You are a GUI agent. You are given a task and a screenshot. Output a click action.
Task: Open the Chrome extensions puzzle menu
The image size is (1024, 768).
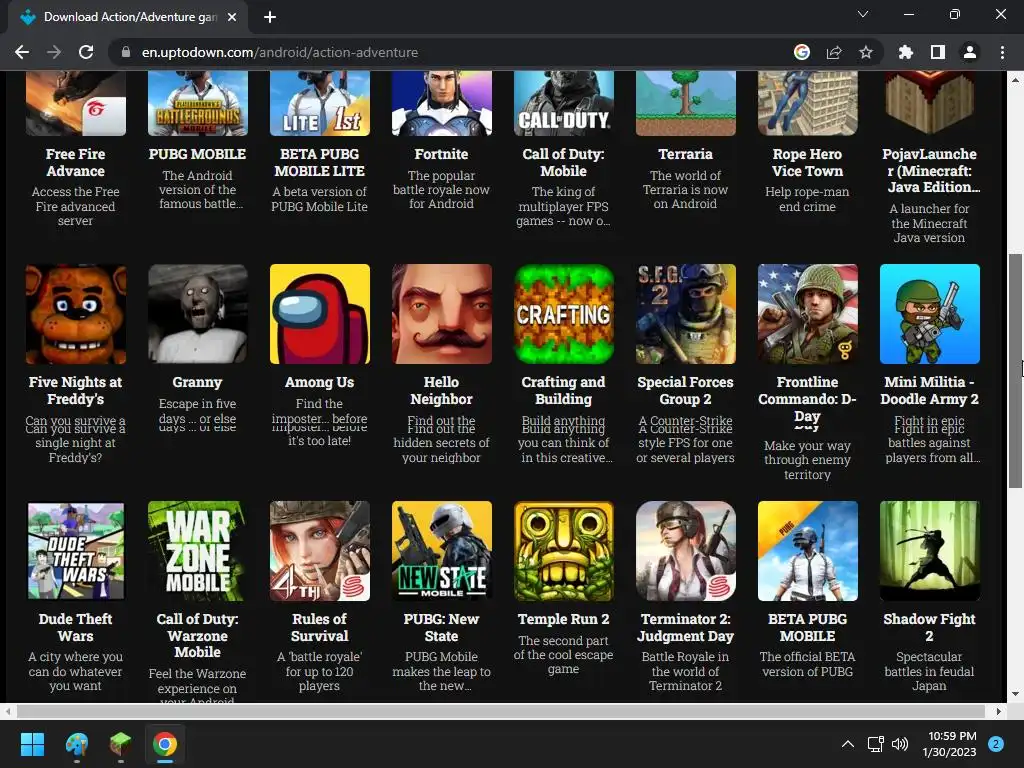click(x=906, y=52)
